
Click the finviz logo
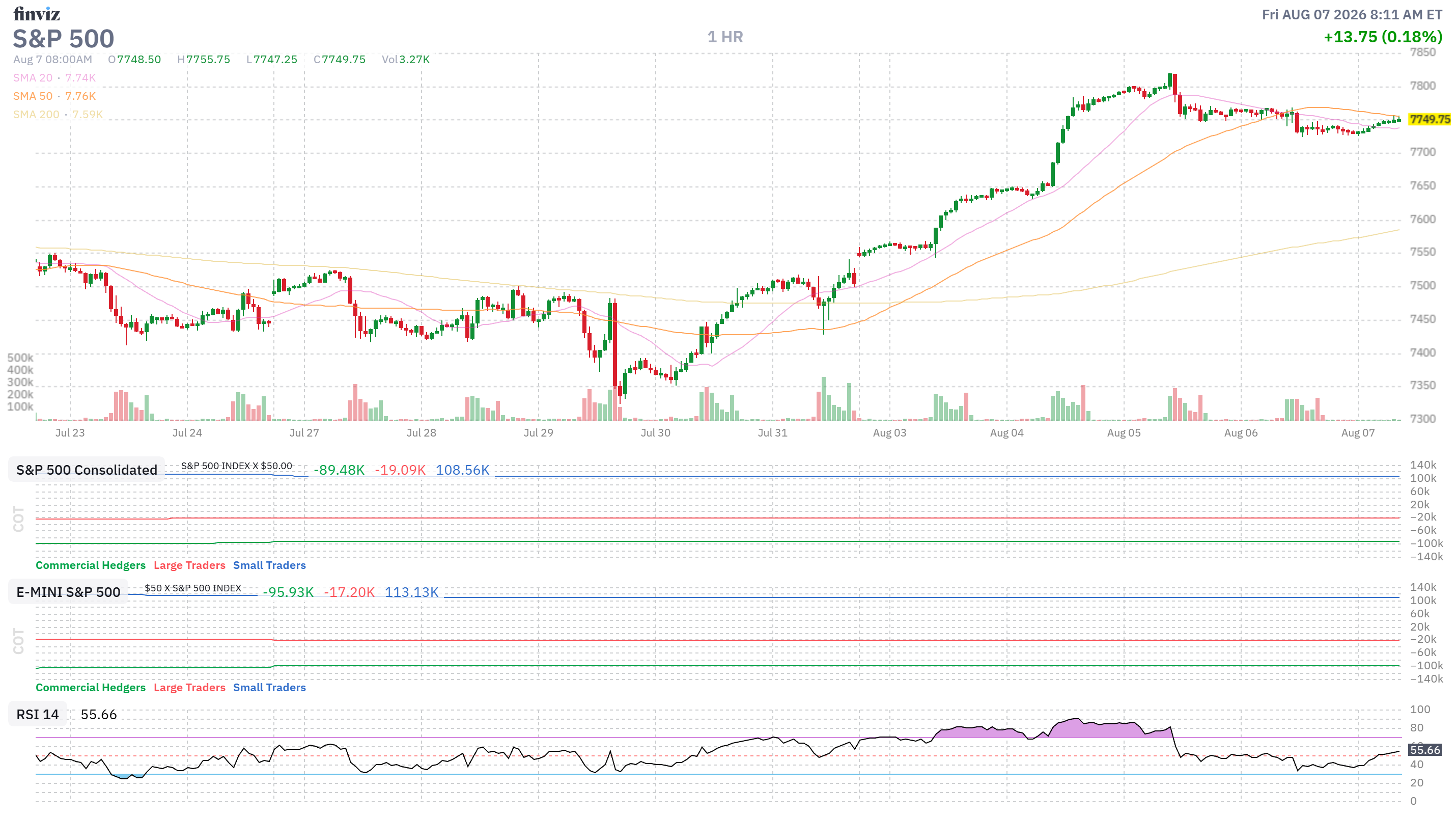pos(37,14)
